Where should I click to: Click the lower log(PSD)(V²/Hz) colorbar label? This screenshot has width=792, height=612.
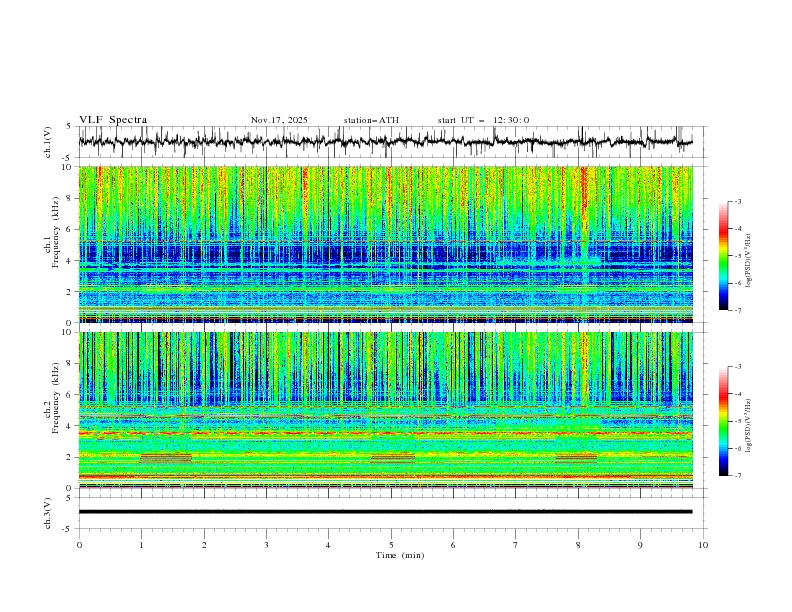pyautogui.click(x=749, y=425)
